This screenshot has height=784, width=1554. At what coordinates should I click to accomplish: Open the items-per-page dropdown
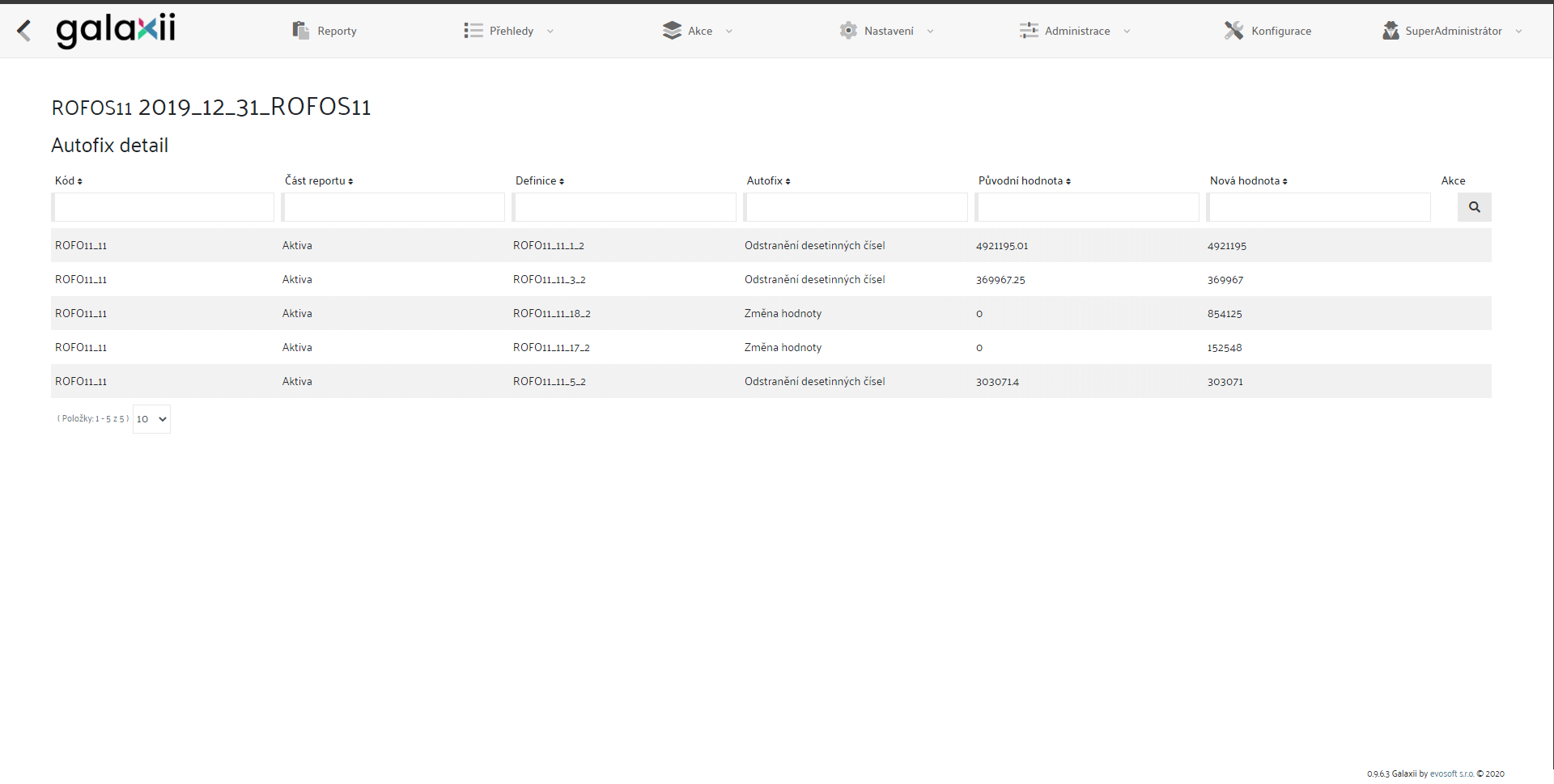(151, 419)
